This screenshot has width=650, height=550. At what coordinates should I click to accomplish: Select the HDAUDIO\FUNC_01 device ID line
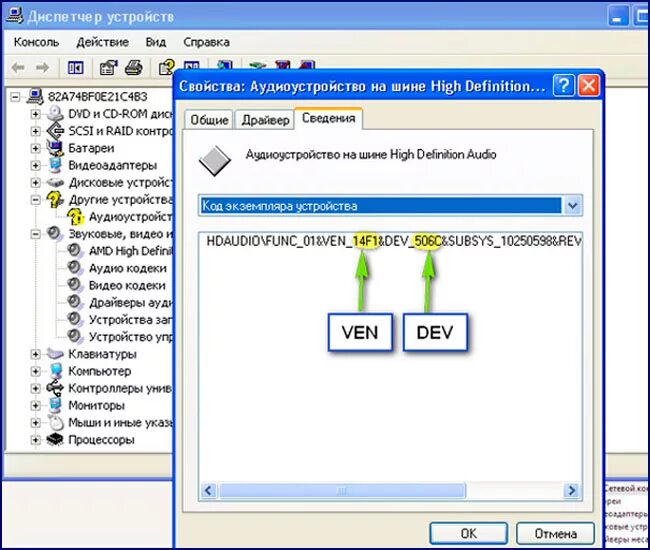click(394, 241)
